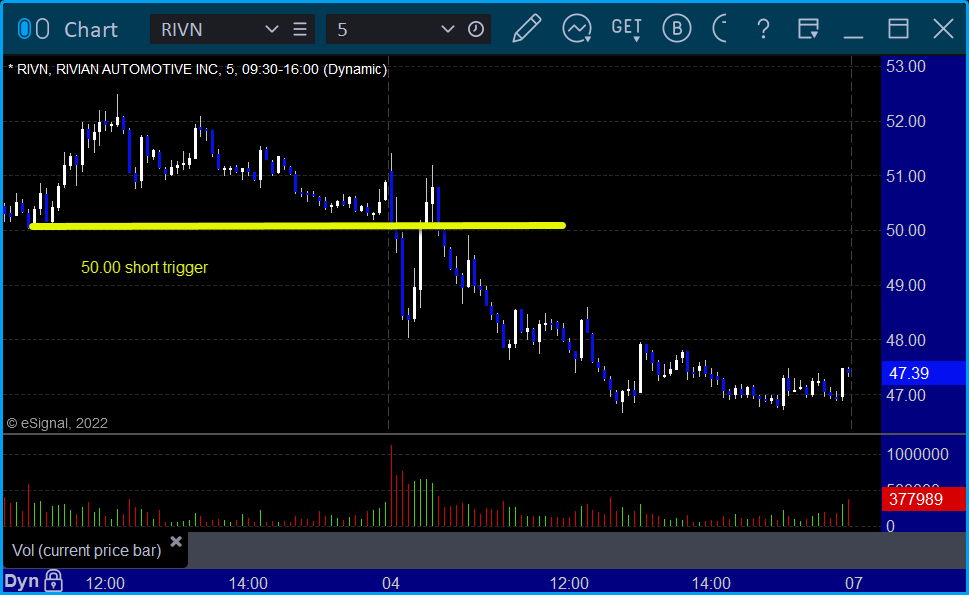Click the 04 date label on time axis

coord(391,583)
